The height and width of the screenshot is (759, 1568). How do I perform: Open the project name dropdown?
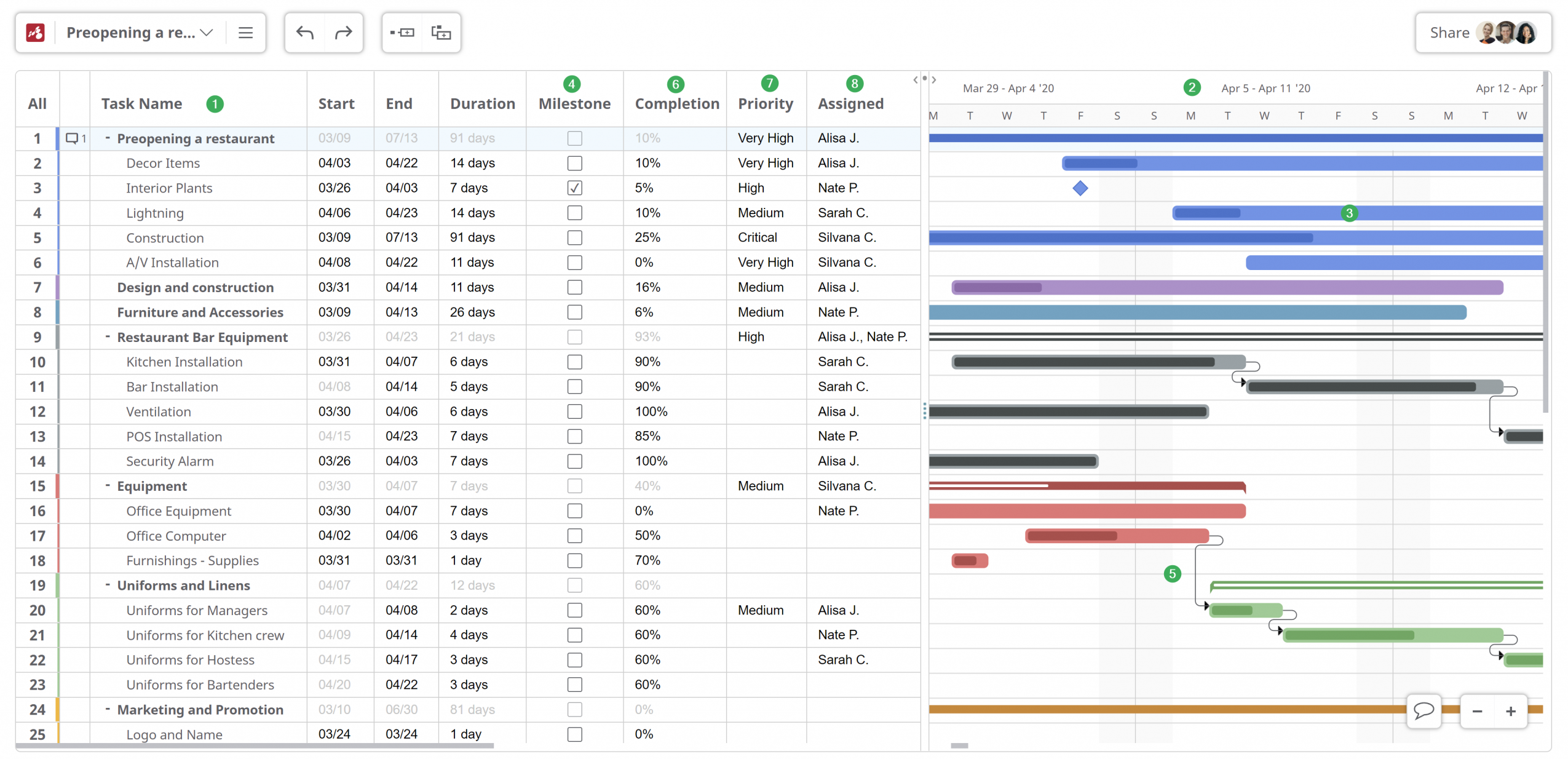coord(207,33)
